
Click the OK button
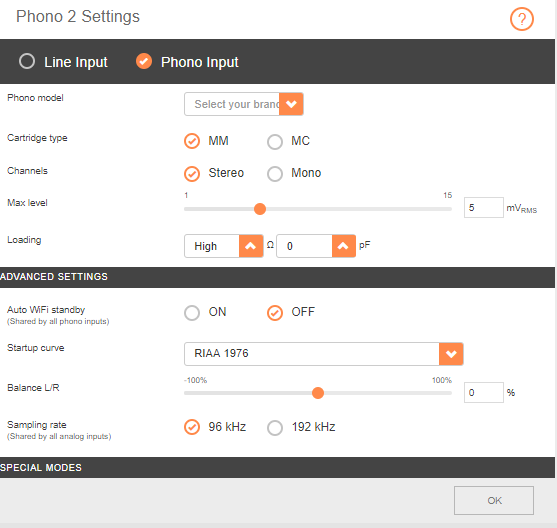tap(494, 500)
